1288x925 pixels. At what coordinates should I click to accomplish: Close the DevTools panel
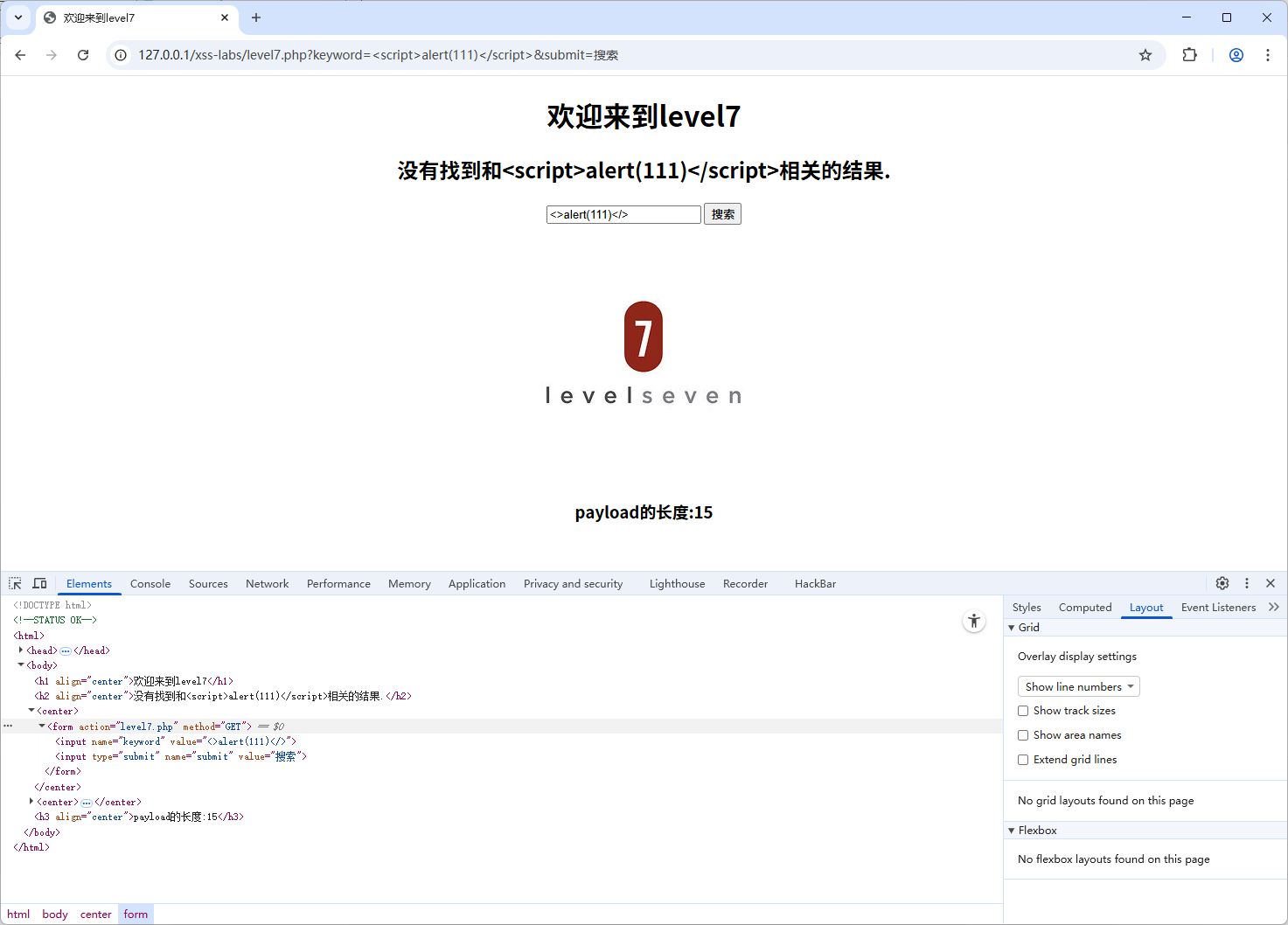(x=1271, y=583)
